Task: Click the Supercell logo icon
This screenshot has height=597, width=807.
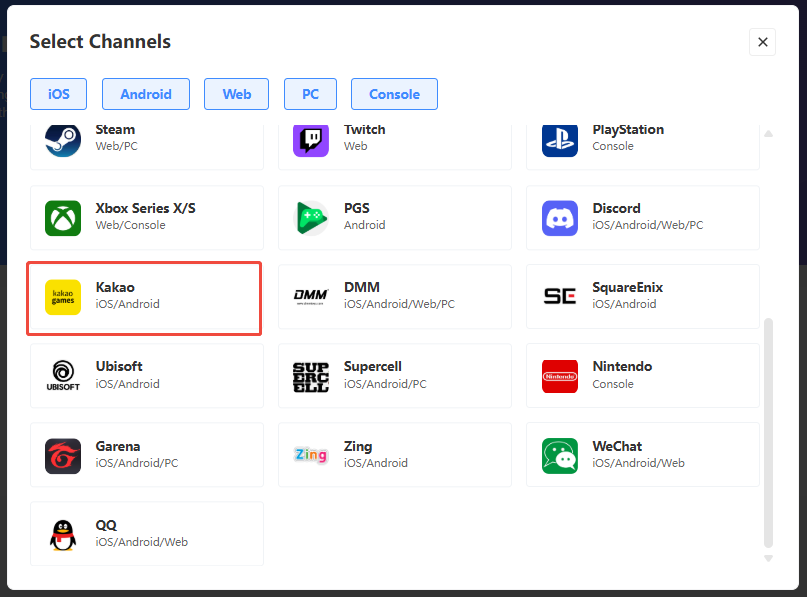Action: [x=311, y=377]
